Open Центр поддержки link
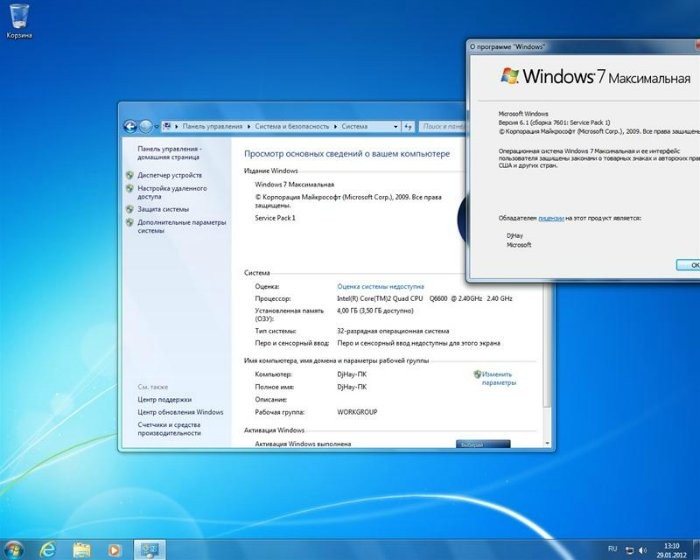The height and width of the screenshot is (560, 700). (x=164, y=400)
